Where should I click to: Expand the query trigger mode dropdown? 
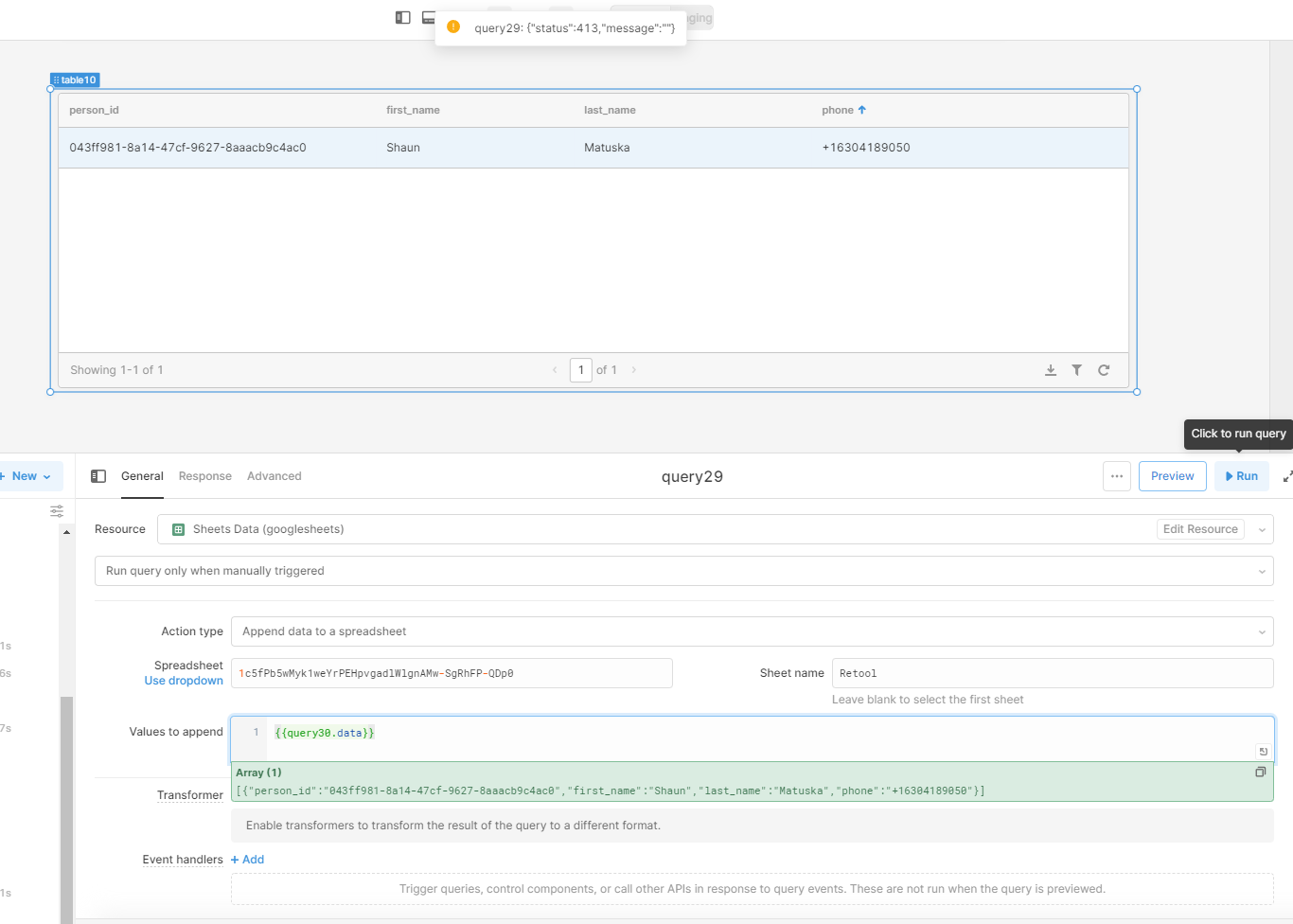[x=683, y=571]
